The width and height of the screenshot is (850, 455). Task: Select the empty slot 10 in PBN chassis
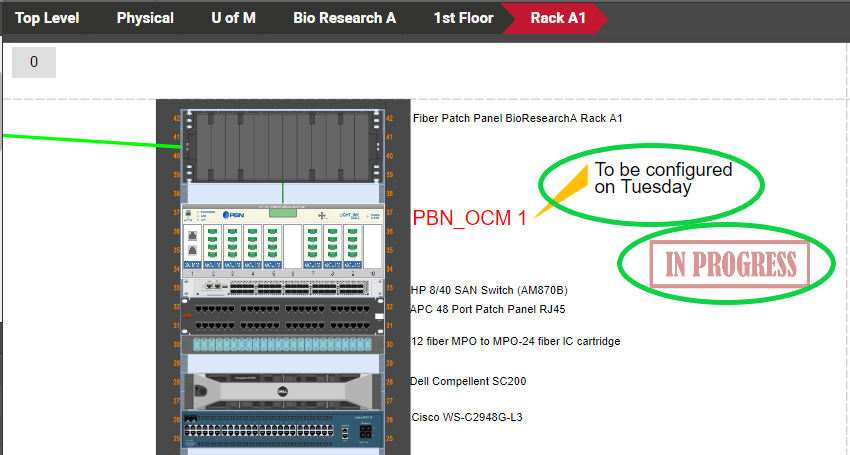click(x=372, y=247)
